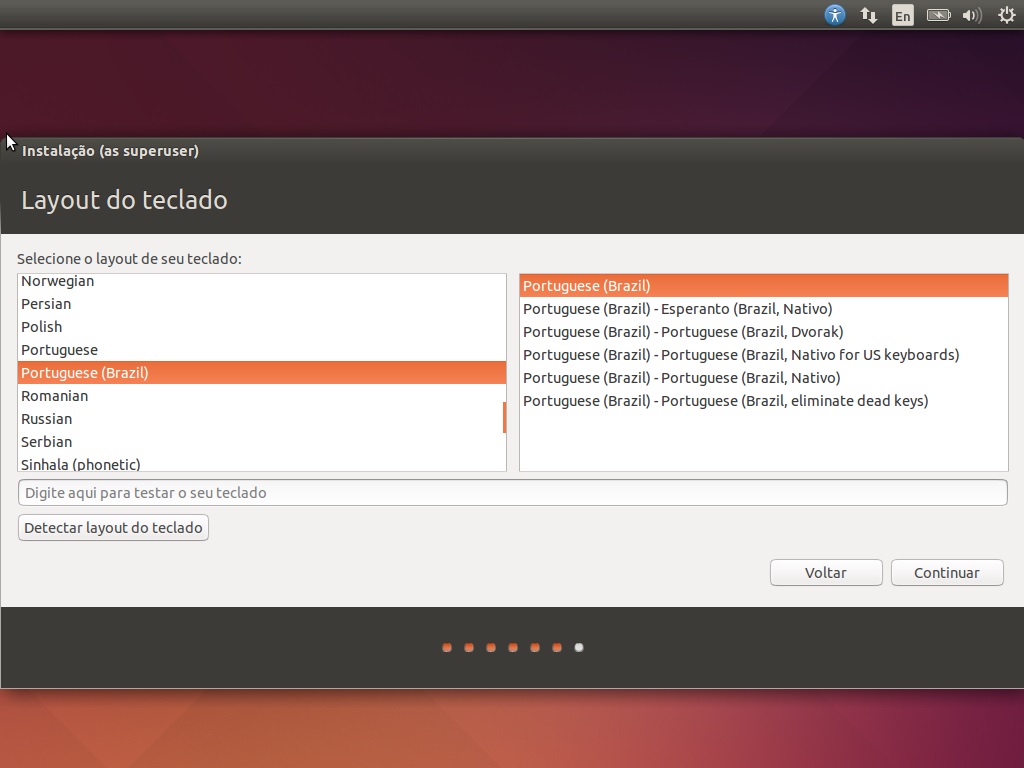Click the network connection arrows icon
Image resolution: width=1024 pixels, height=768 pixels.
(x=869, y=15)
